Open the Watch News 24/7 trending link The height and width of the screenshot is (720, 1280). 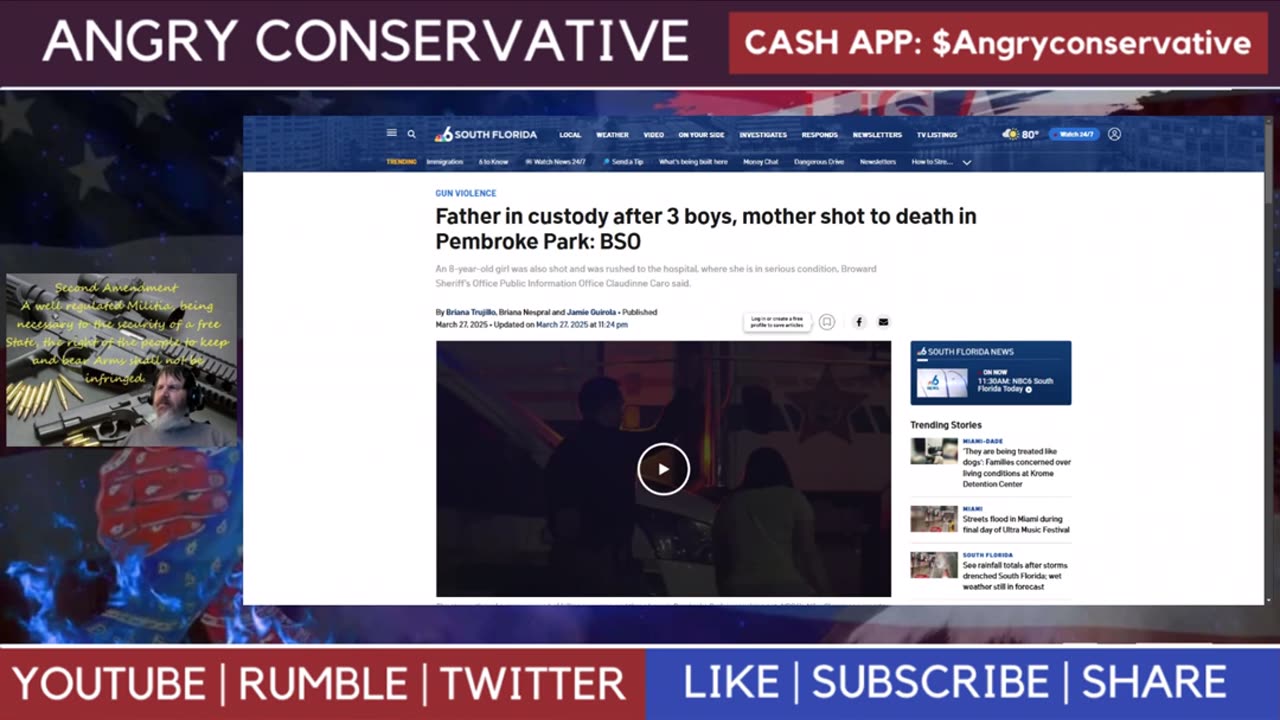pos(555,162)
